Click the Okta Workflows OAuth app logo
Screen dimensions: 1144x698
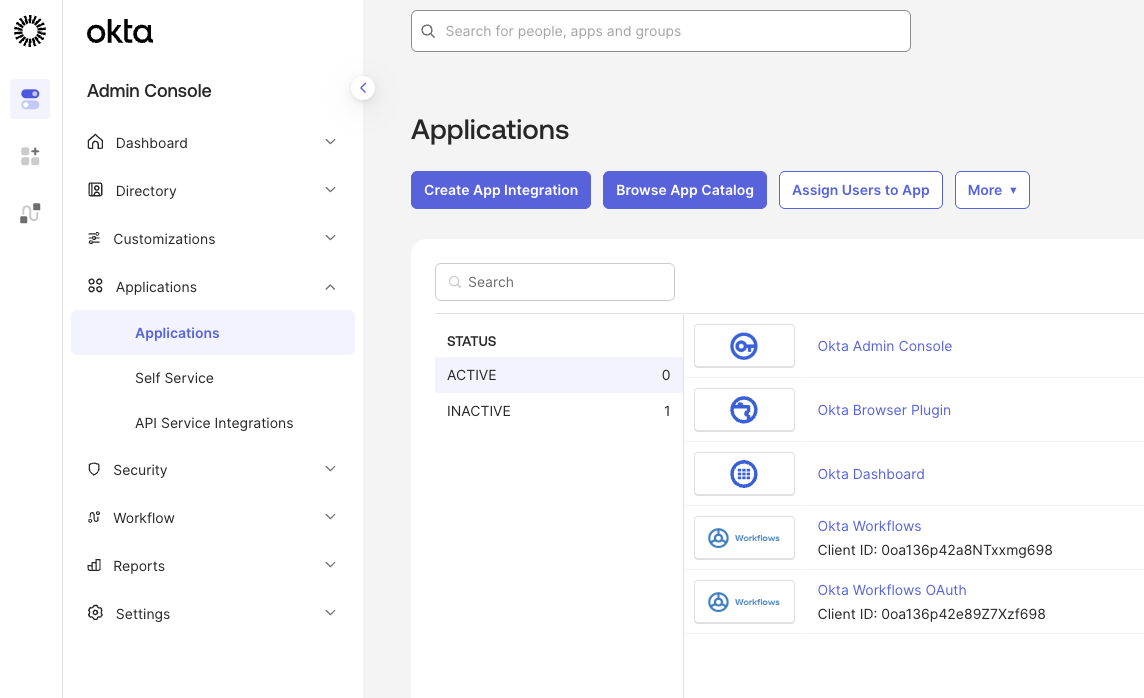(x=744, y=602)
